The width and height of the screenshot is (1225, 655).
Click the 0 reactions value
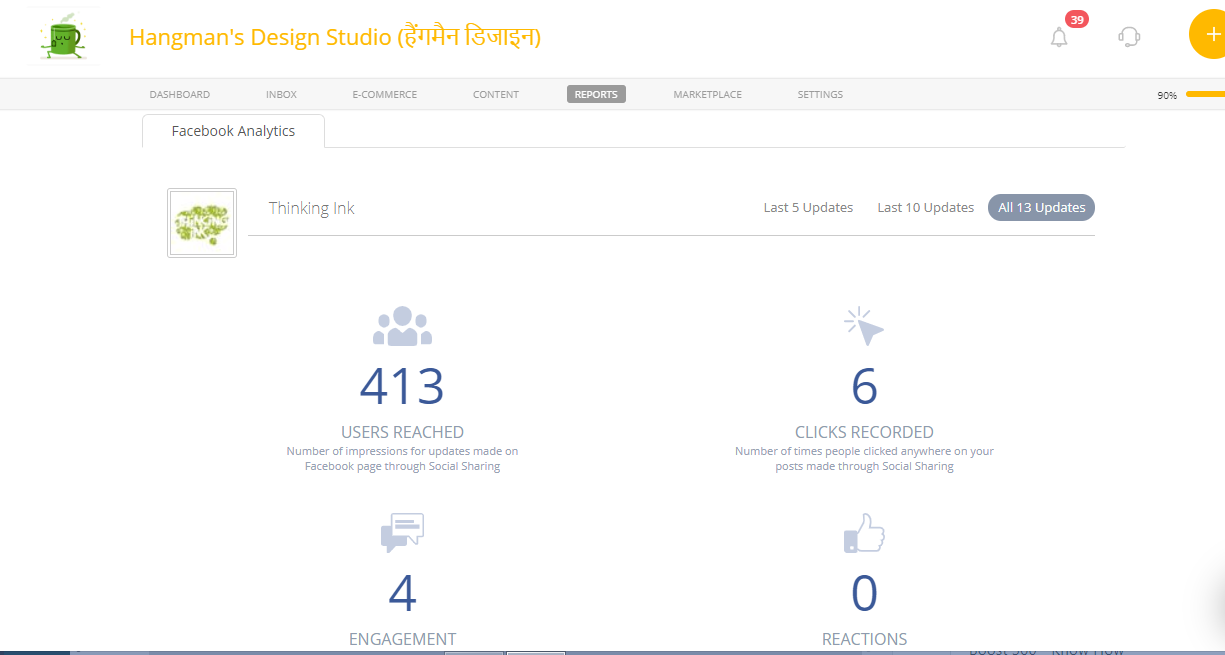[x=864, y=594]
